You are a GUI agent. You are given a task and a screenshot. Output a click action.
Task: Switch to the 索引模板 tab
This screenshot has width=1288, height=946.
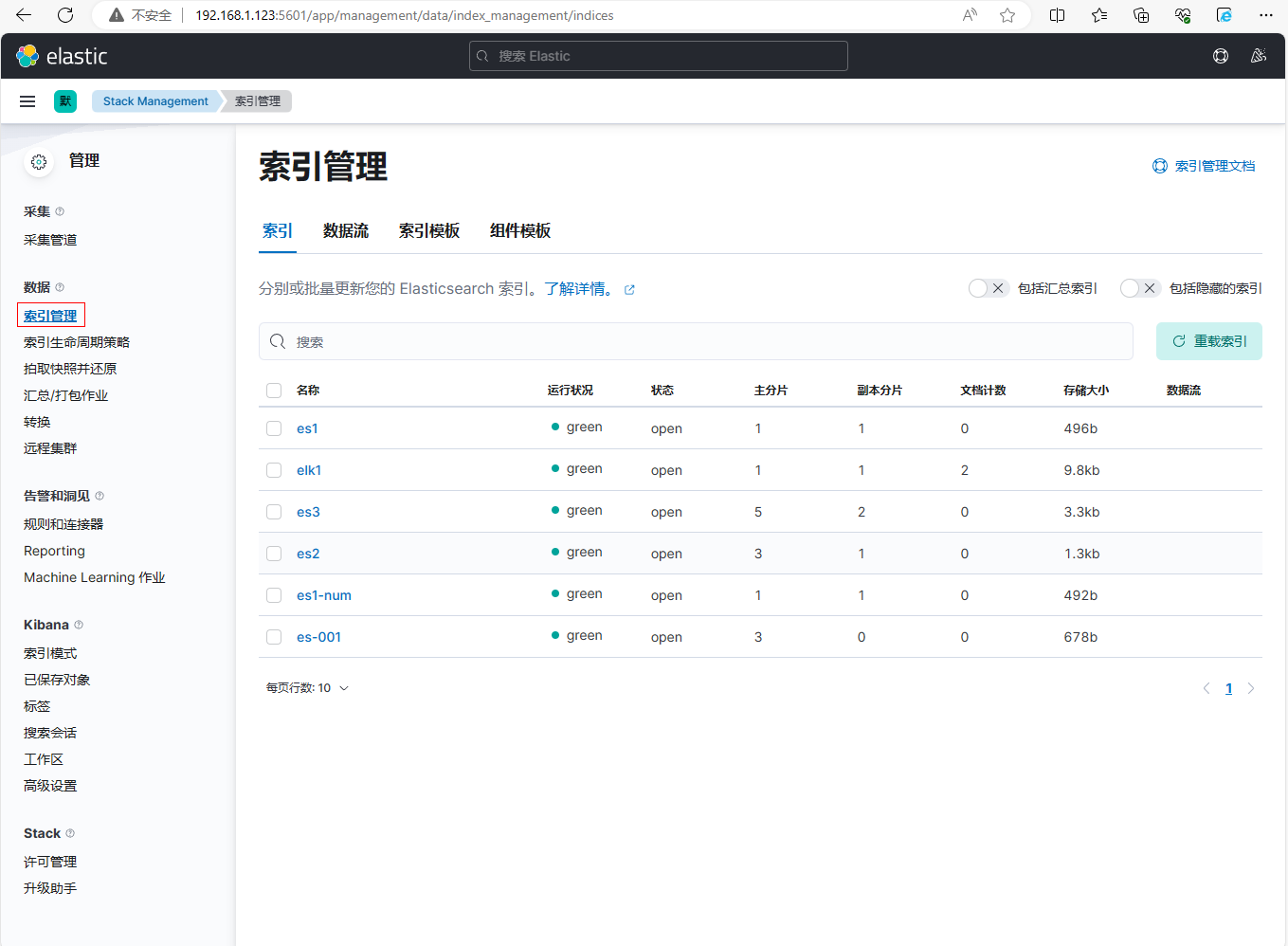429,231
